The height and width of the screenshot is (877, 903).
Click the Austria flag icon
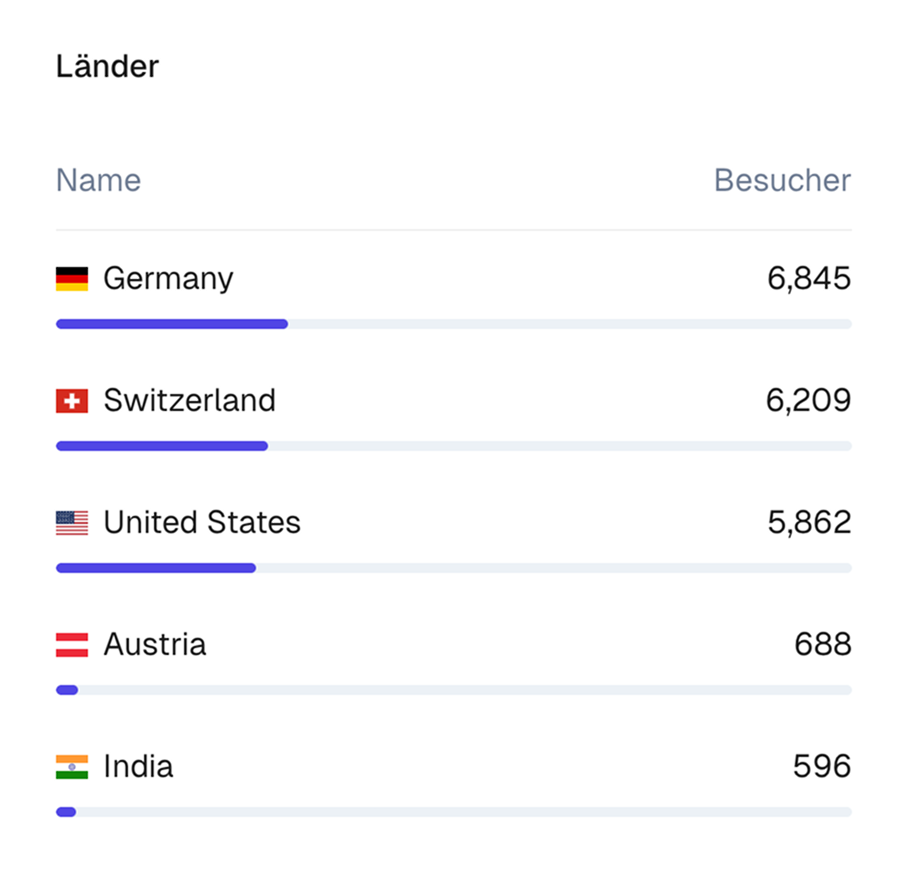(x=72, y=645)
